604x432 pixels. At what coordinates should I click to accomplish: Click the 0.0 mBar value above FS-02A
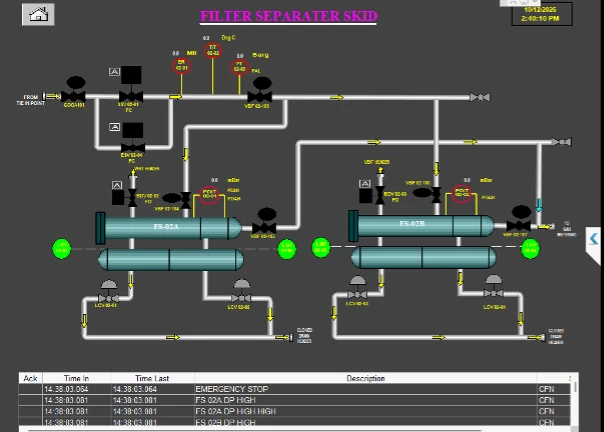pos(215,180)
